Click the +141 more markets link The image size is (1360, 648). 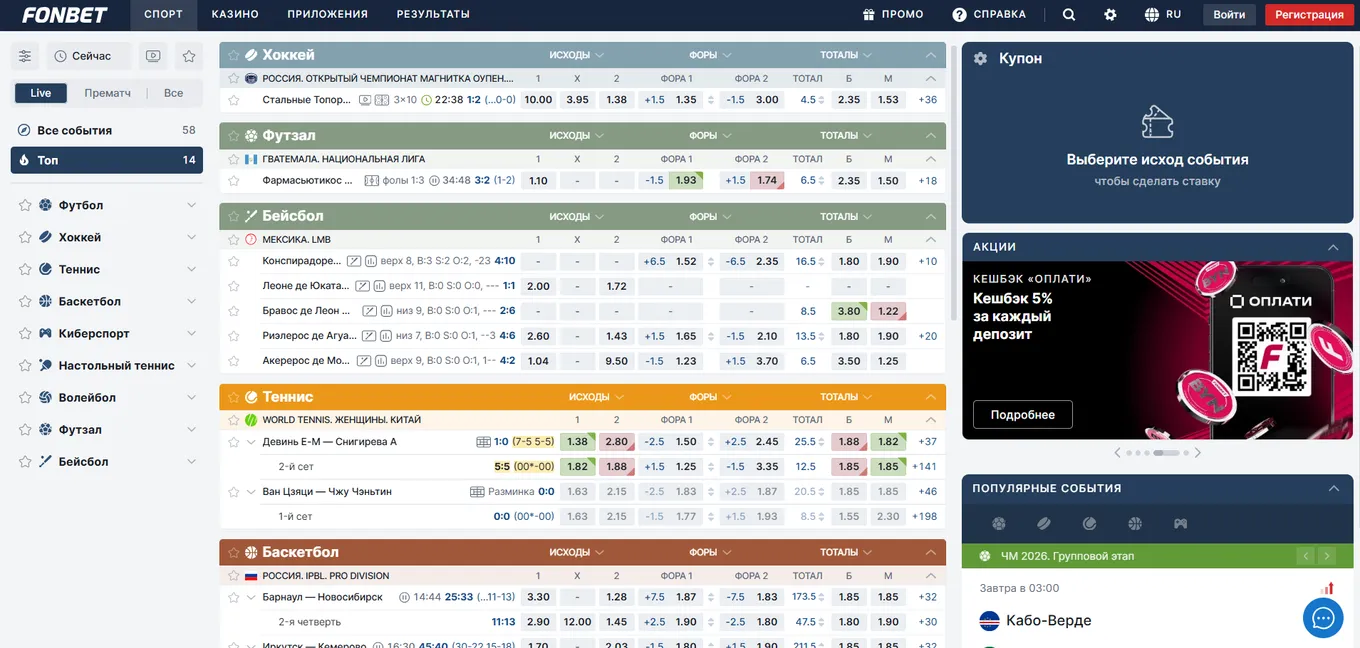[x=925, y=467]
